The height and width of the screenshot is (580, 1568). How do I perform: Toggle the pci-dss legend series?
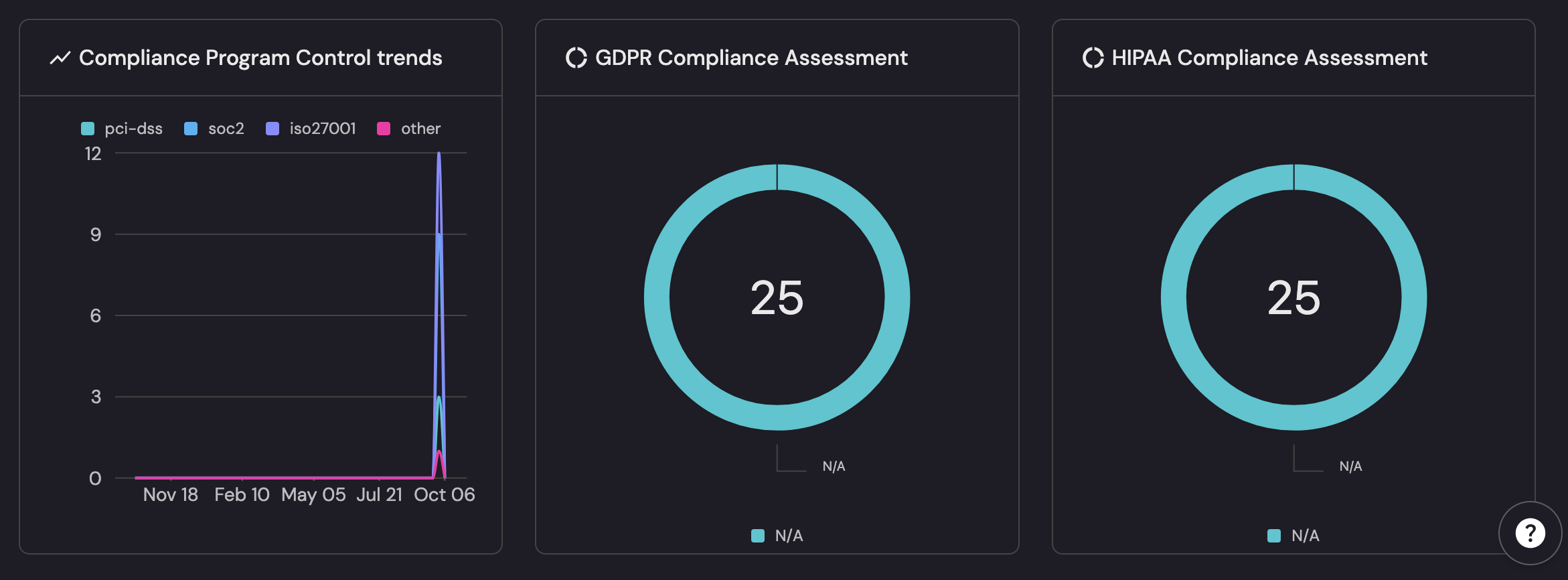[x=122, y=129]
